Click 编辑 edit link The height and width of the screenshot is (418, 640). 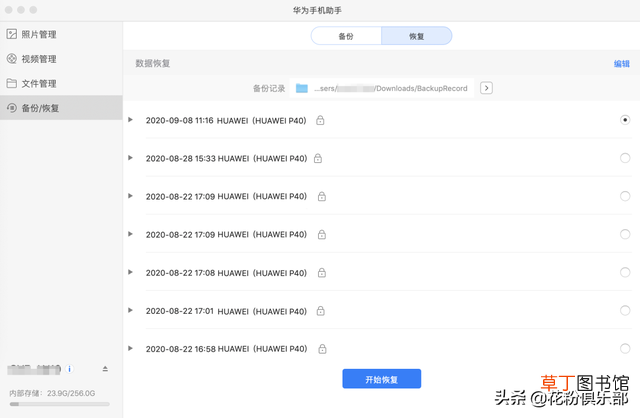point(622,64)
